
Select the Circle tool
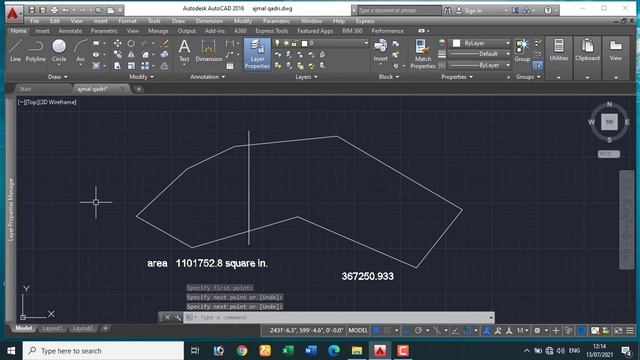tap(59, 51)
